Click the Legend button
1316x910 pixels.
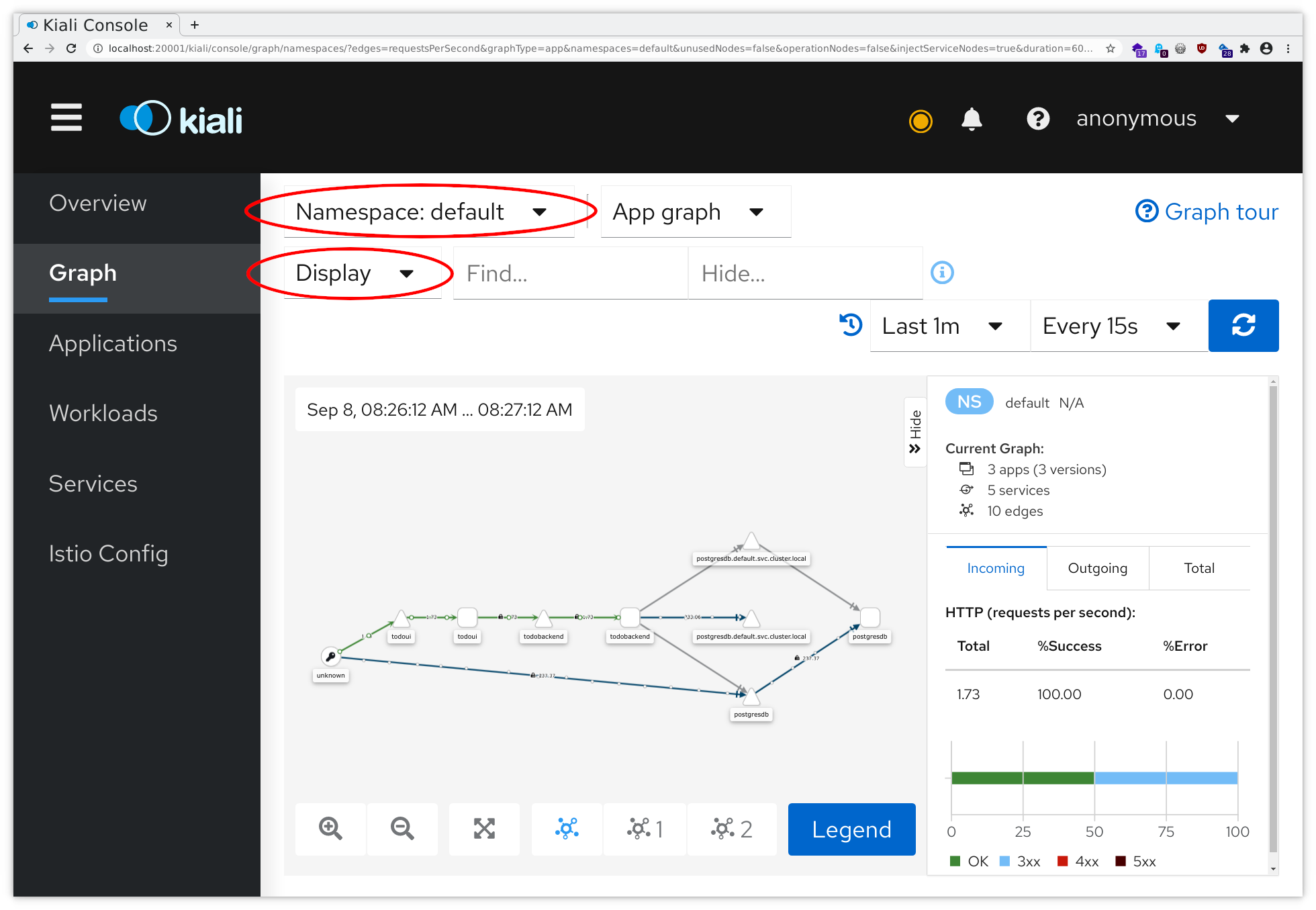click(x=851, y=829)
